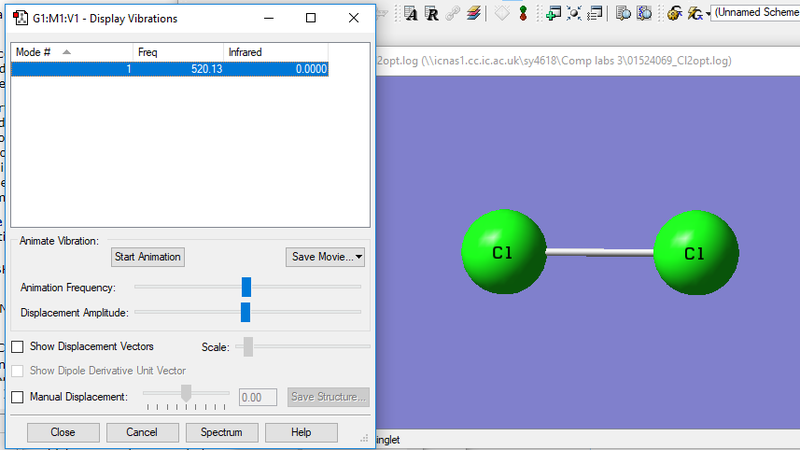
Task: Expand the Quick Launch dropdown arrow
Action: click(x=708, y=14)
